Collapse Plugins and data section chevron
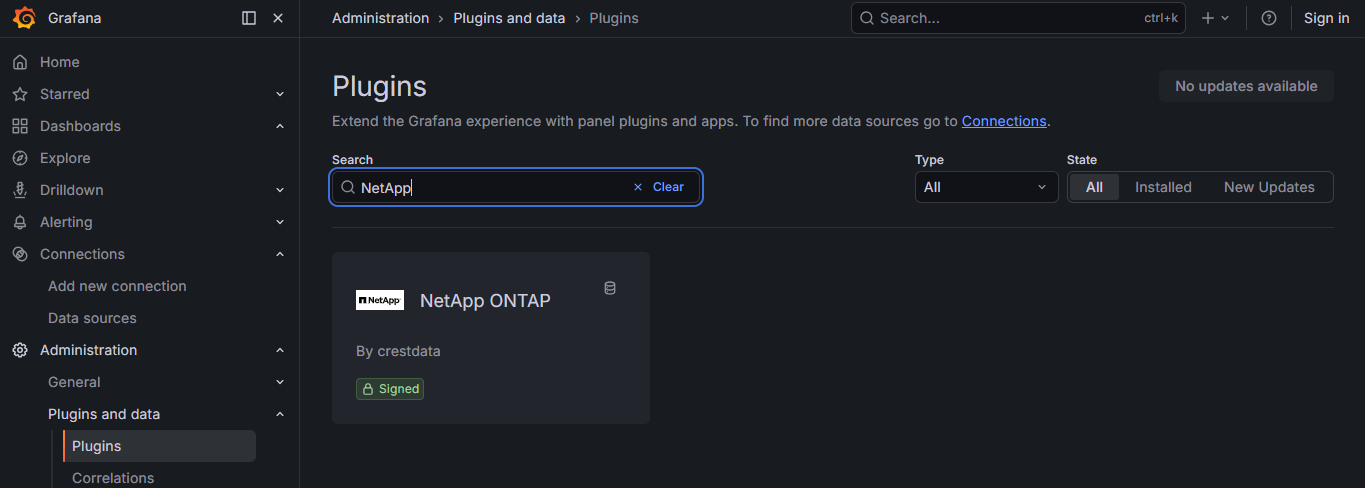Viewport: 1365px width, 488px height. (x=280, y=414)
